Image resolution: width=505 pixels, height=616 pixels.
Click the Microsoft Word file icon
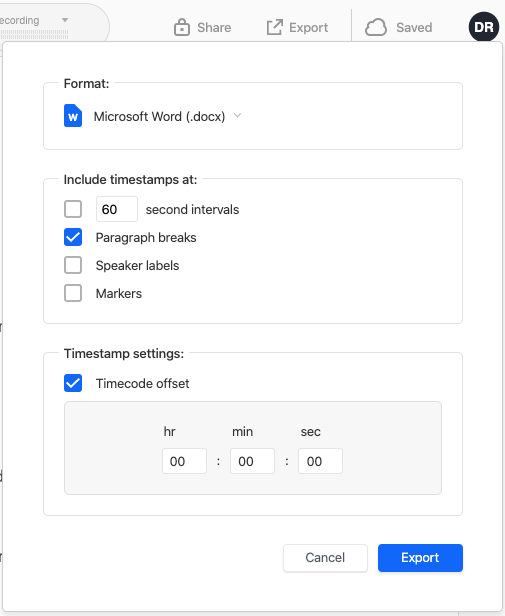[73, 116]
